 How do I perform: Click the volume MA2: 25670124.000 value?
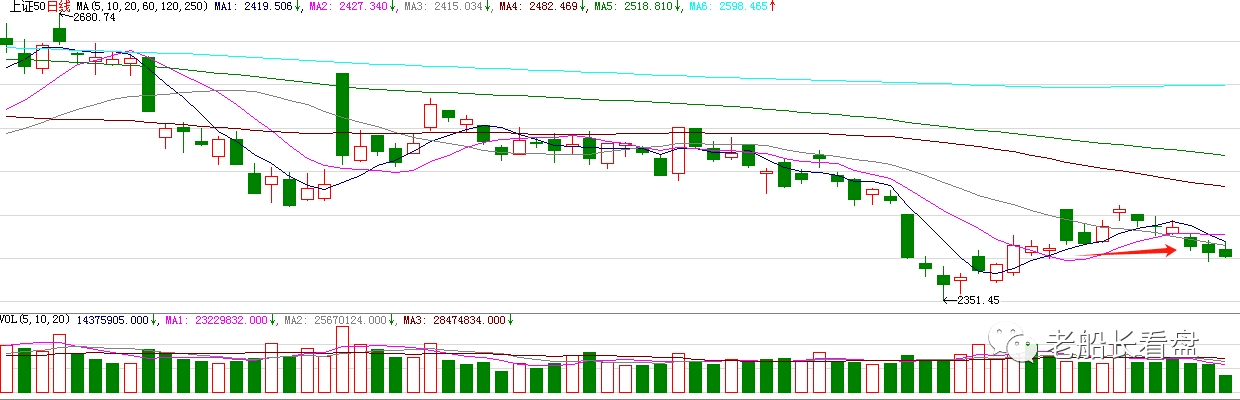(x=335, y=320)
